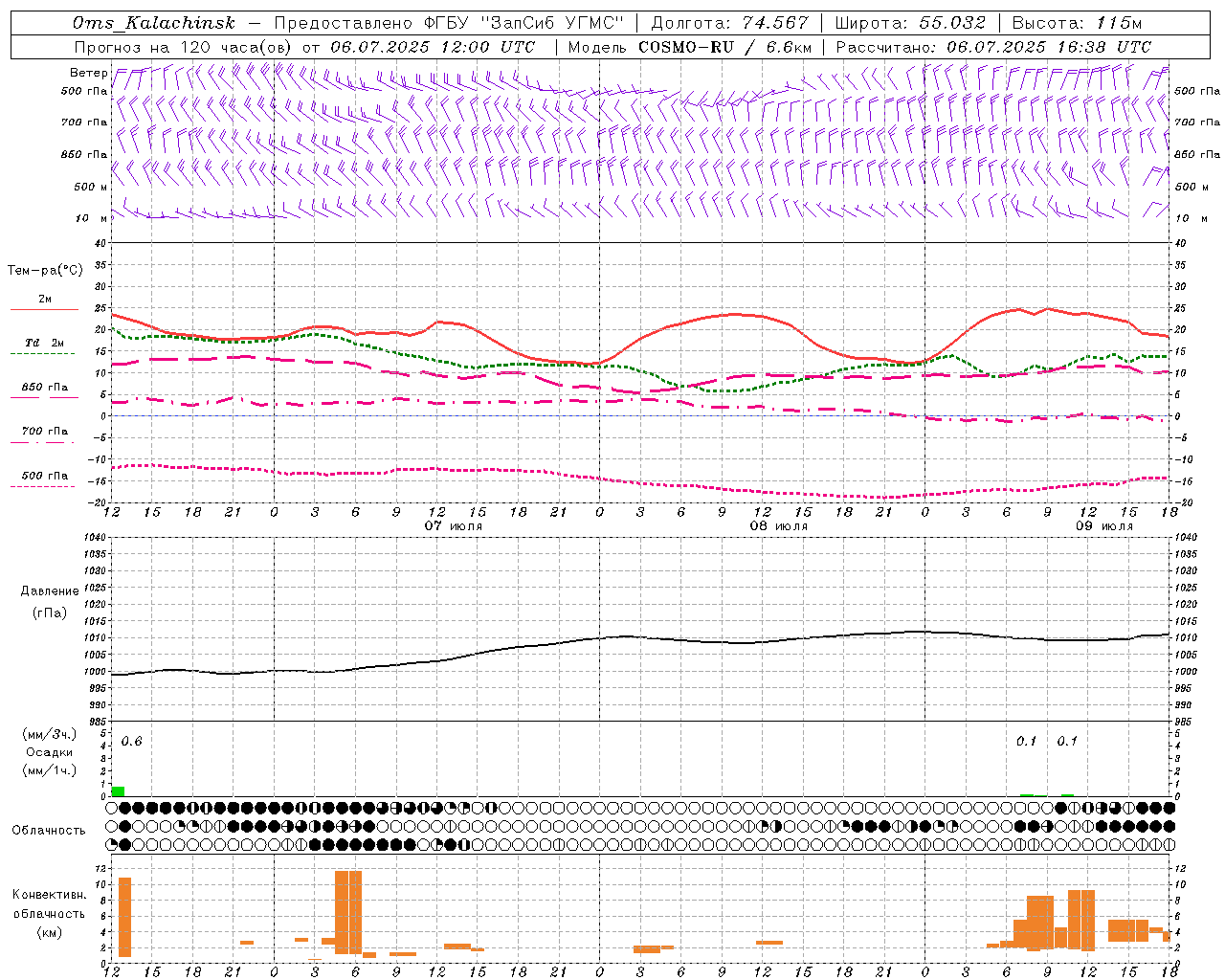Select the 'Высота: 115м' elevation text
The image size is (1225, 980).
click(x=1077, y=23)
